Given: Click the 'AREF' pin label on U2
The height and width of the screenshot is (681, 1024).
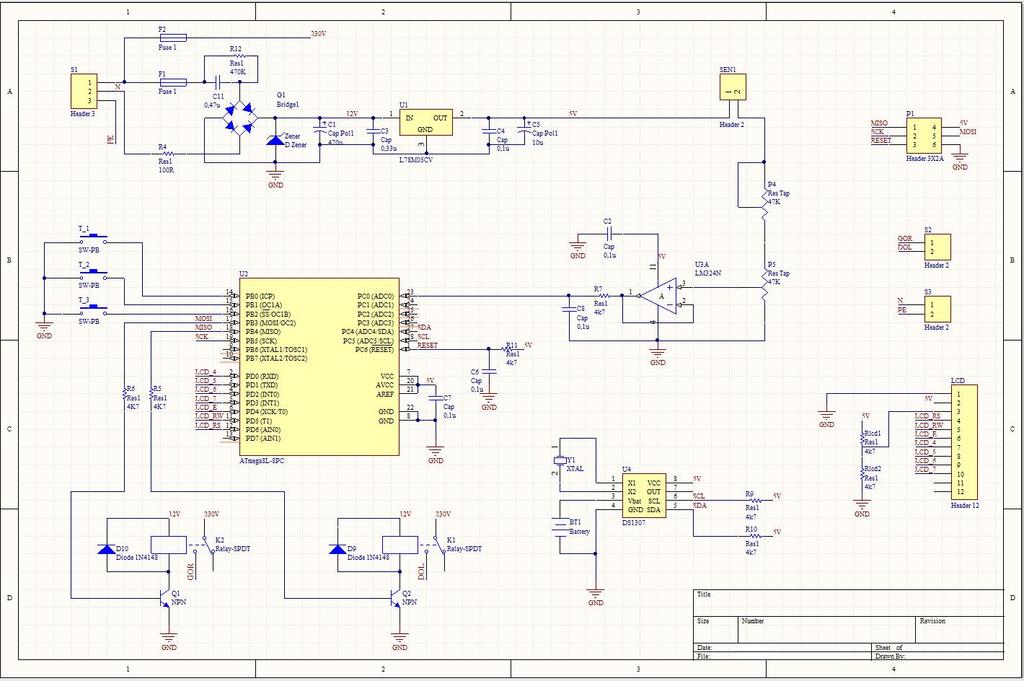Looking at the screenshot, I should [x=385, y=394].
